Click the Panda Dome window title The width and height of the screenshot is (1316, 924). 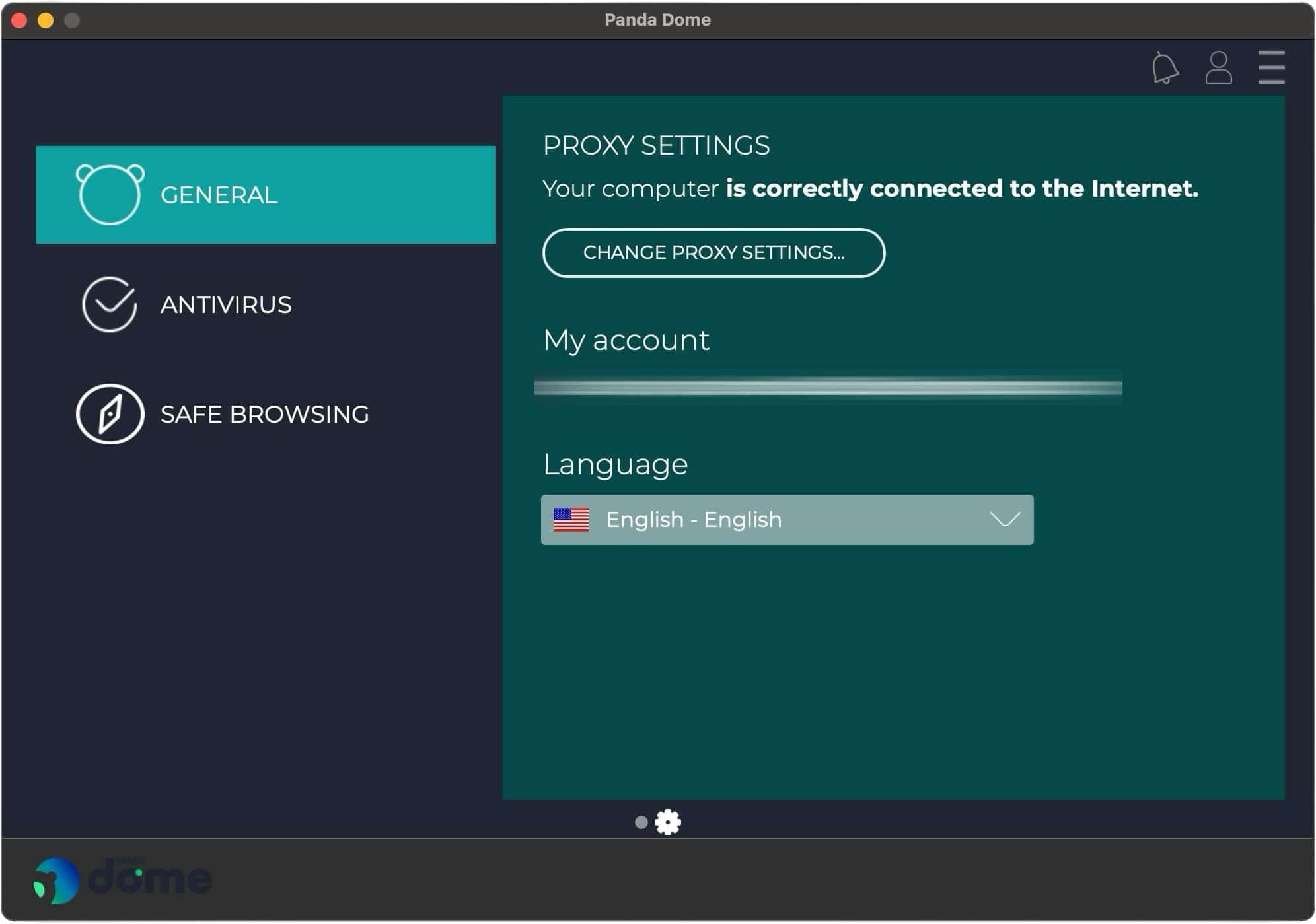657,20
